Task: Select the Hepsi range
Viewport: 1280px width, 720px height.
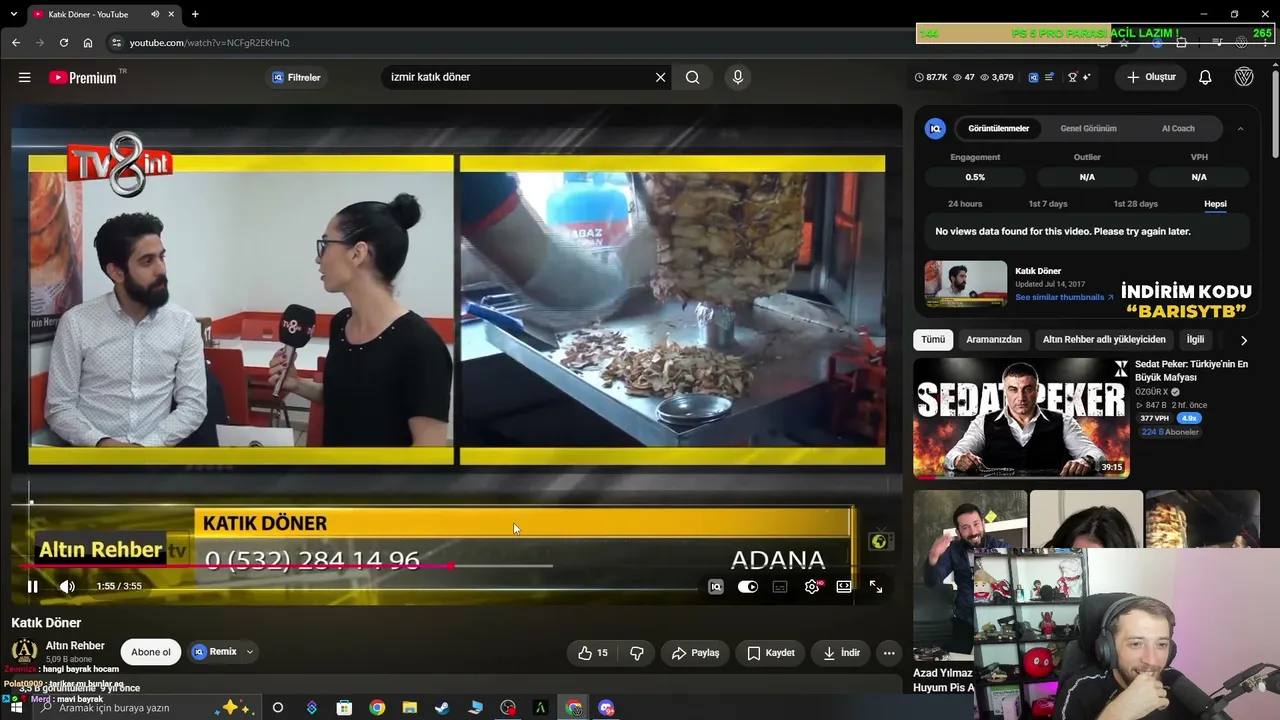Action: pos(1215,204)
